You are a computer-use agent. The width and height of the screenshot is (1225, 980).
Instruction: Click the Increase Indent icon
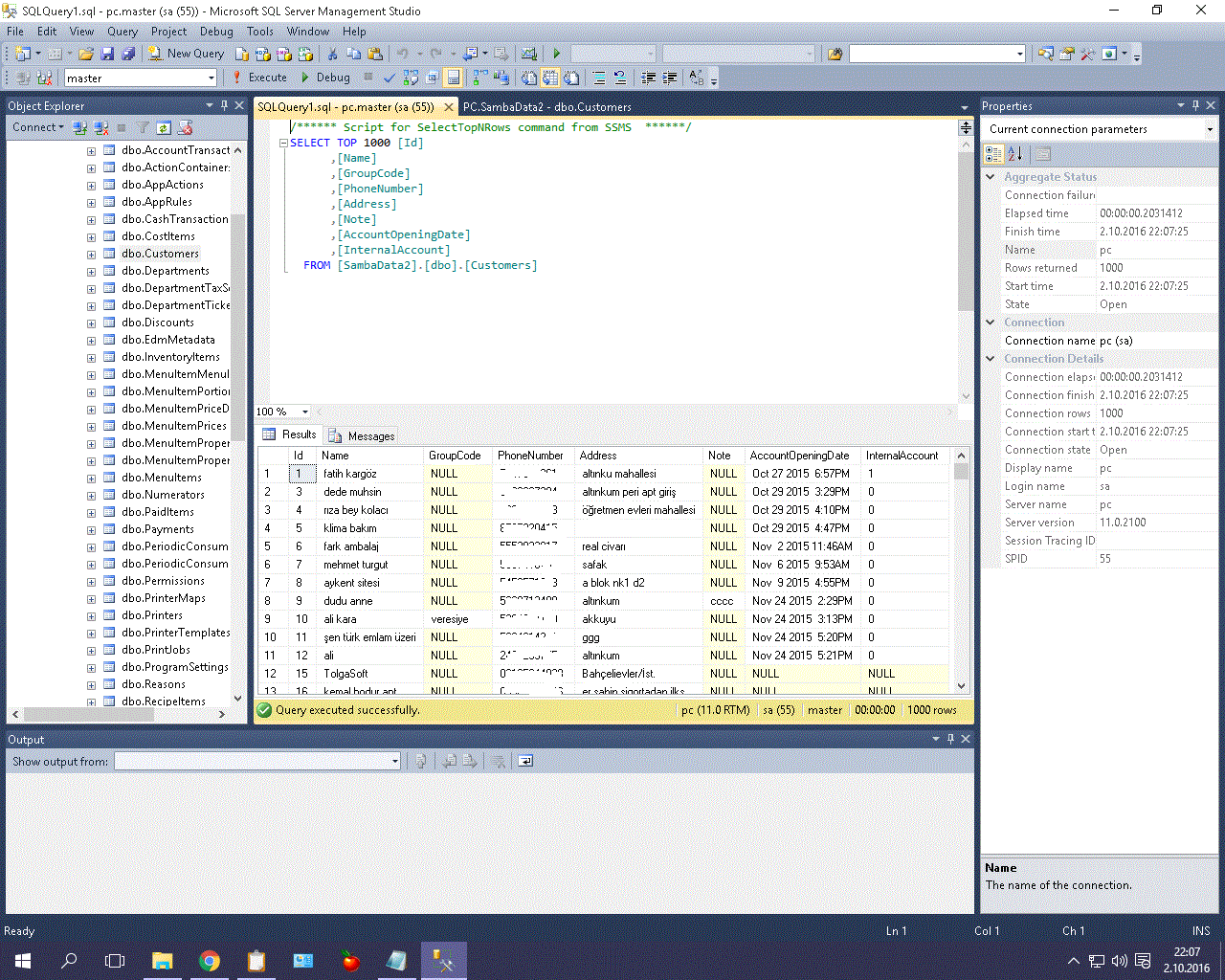click(x=670, y=78)
